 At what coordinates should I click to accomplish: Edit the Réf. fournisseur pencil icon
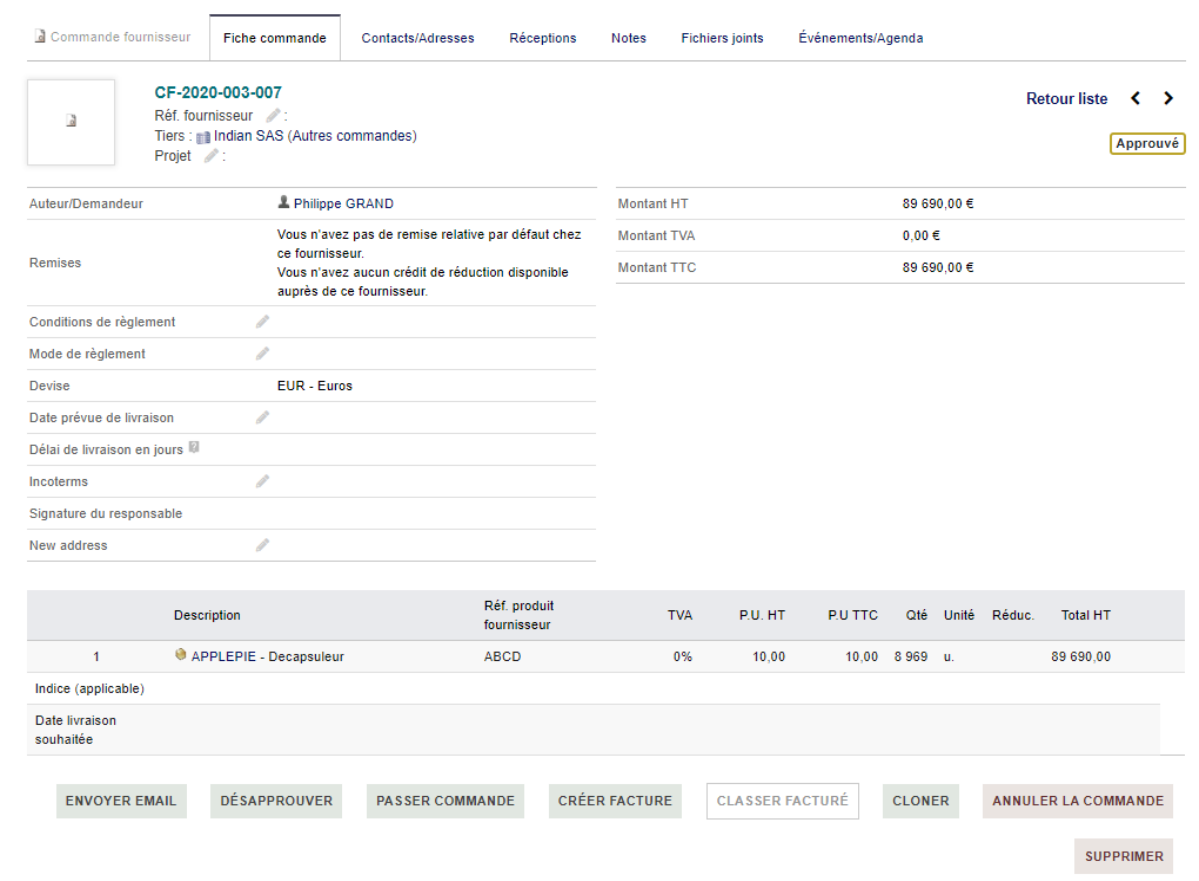273,115
